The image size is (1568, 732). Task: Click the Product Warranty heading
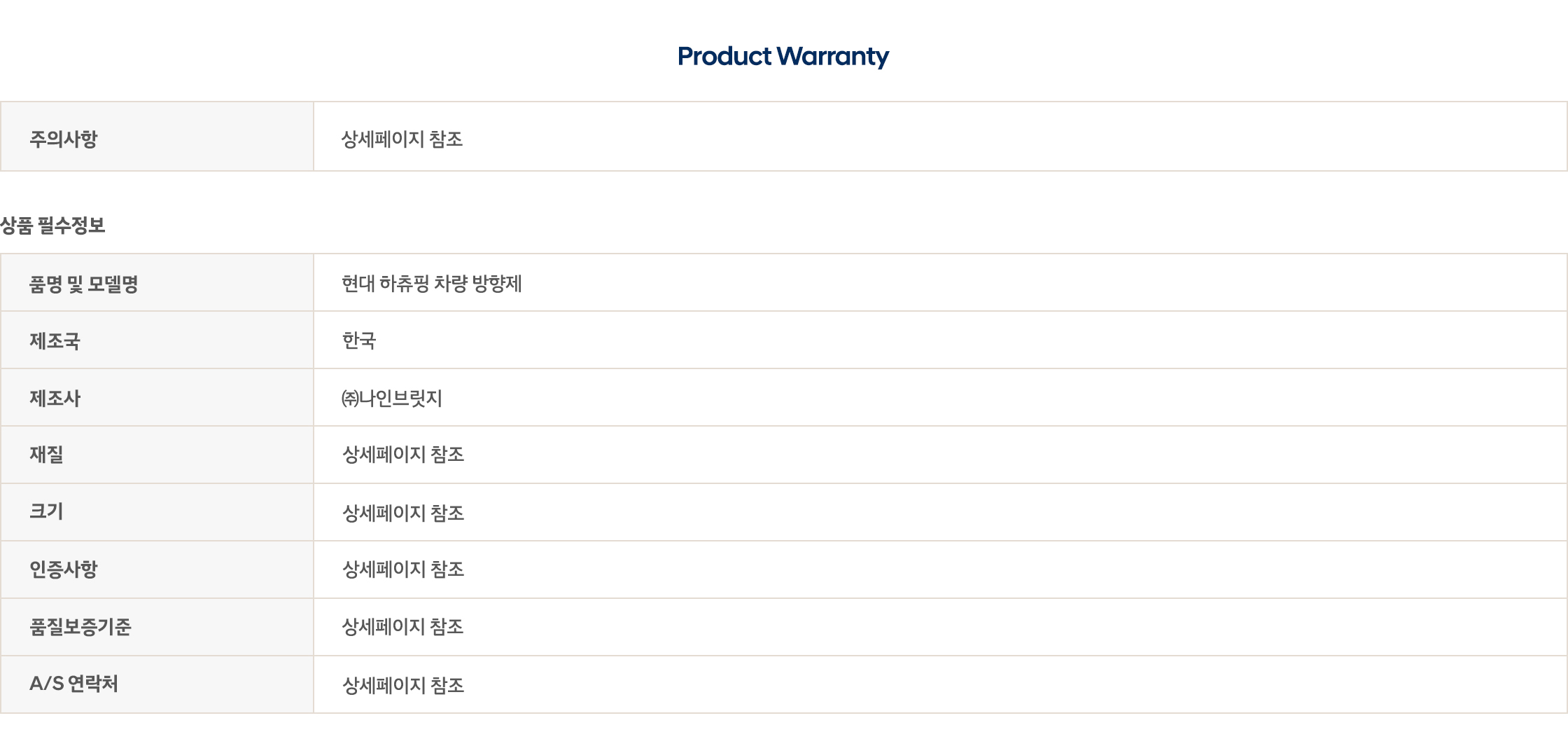point(783,56)
